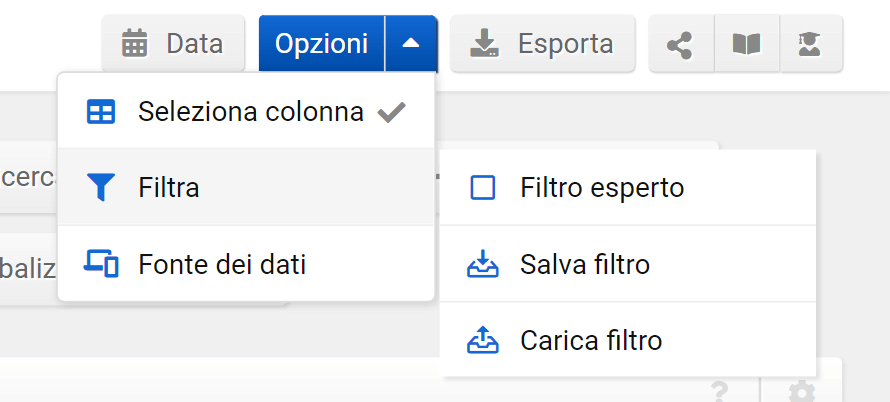
Task: Click the tray download icon beside Salva filtro
Action: point(483,265)
